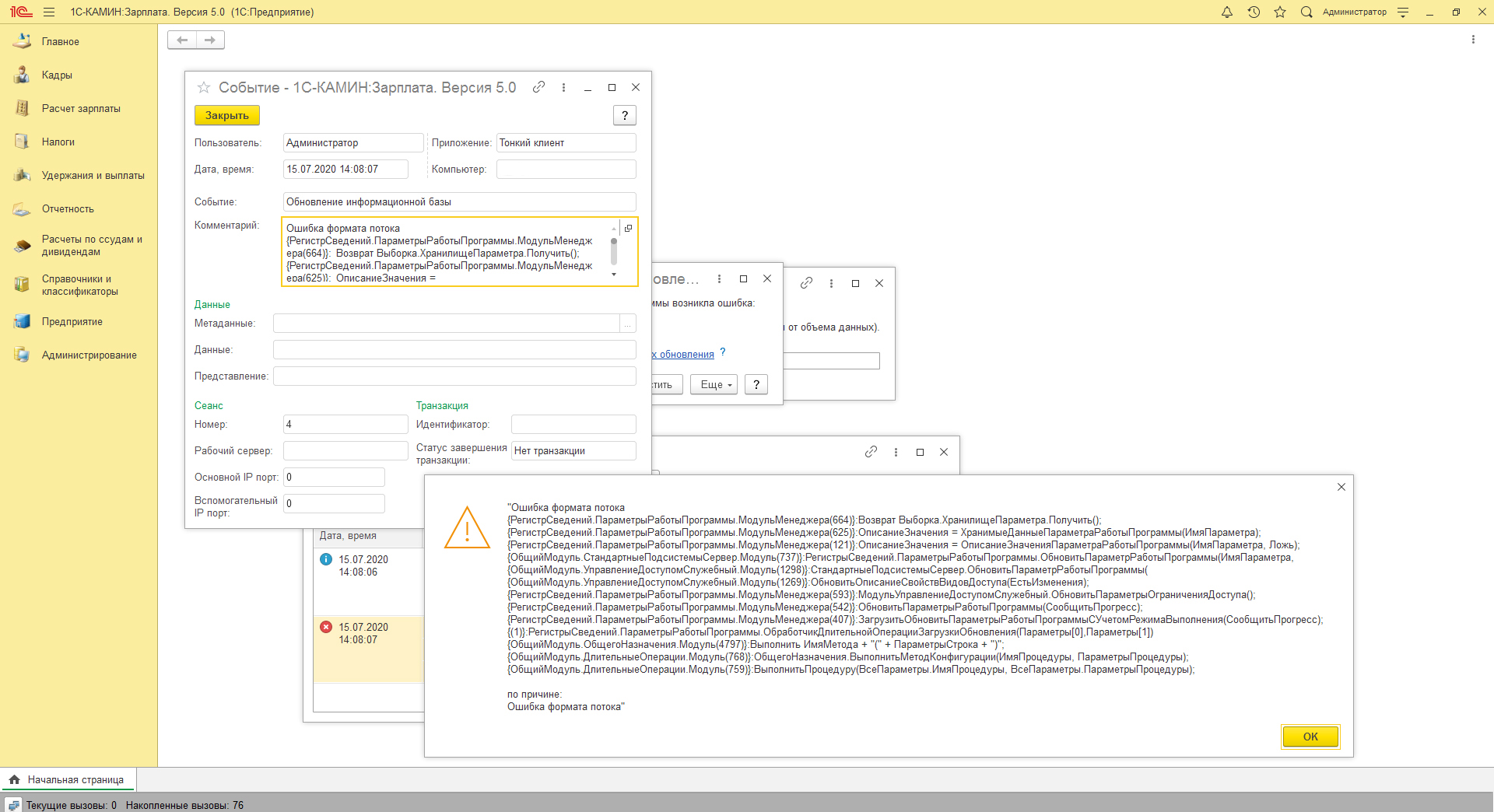This screenshot has width=1494, height=812.
Task: Click the session Номер field with 4
Action: pos(345,425)
